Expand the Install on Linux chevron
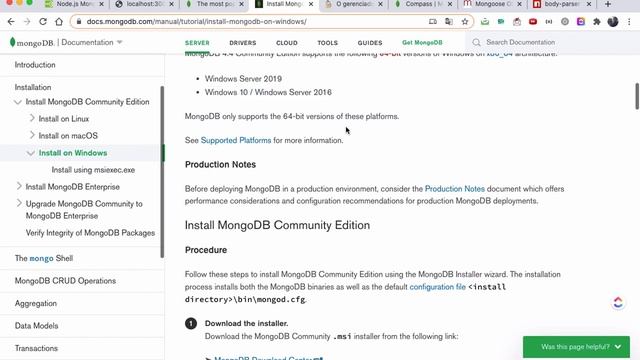640x360 pixels. tap(32, 118)
